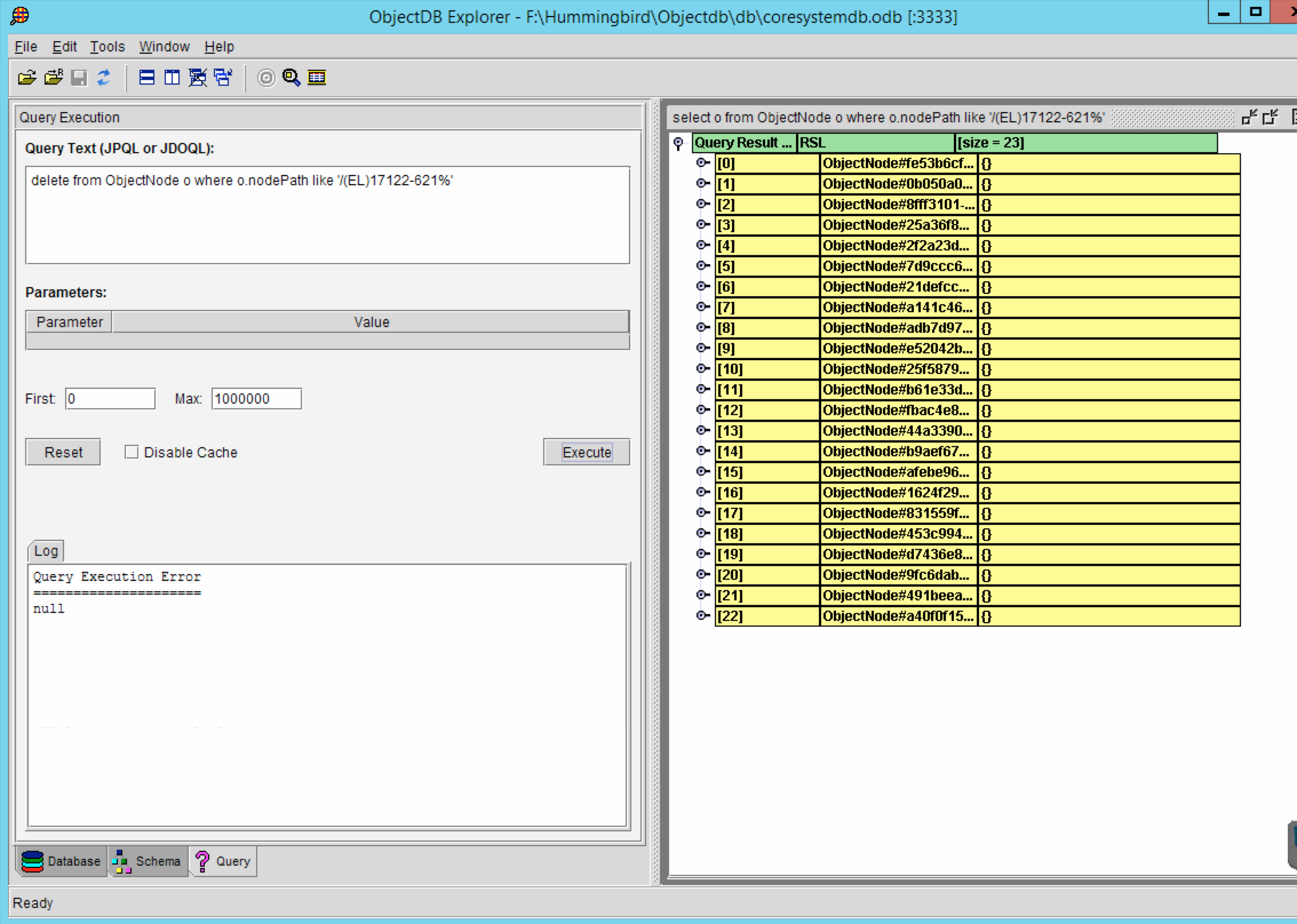Expand result row [22]

(x=703, y=616)
